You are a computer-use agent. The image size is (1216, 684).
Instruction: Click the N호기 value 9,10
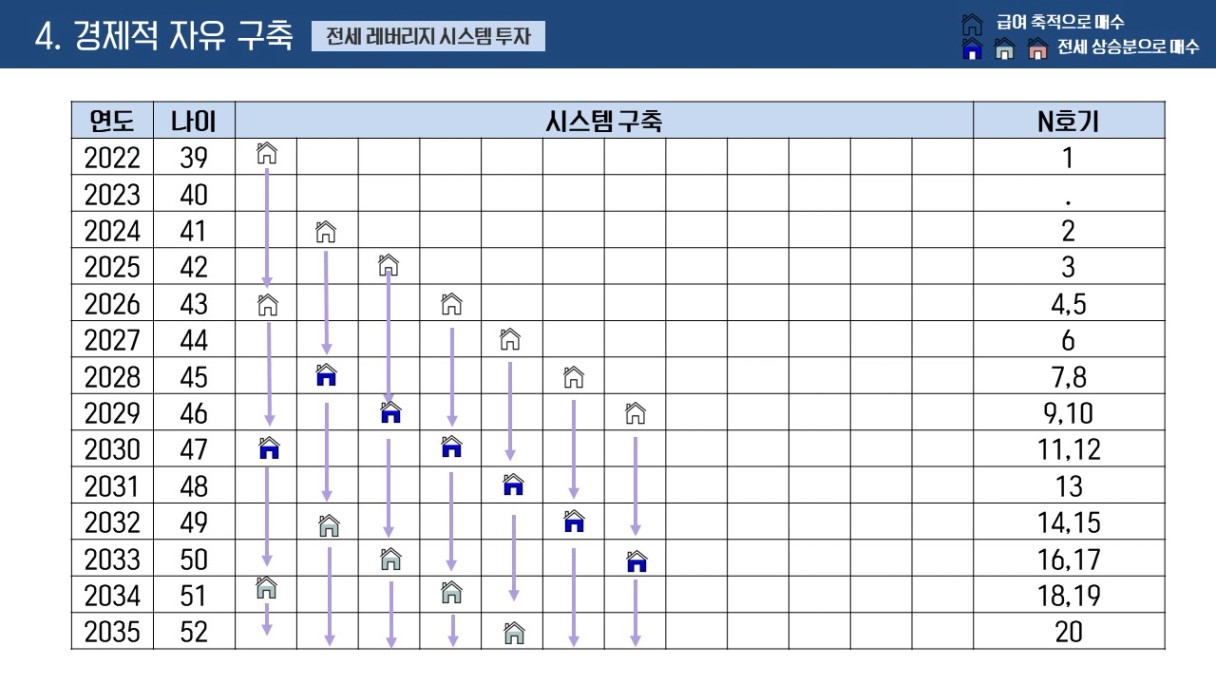tap(1069, 413)
